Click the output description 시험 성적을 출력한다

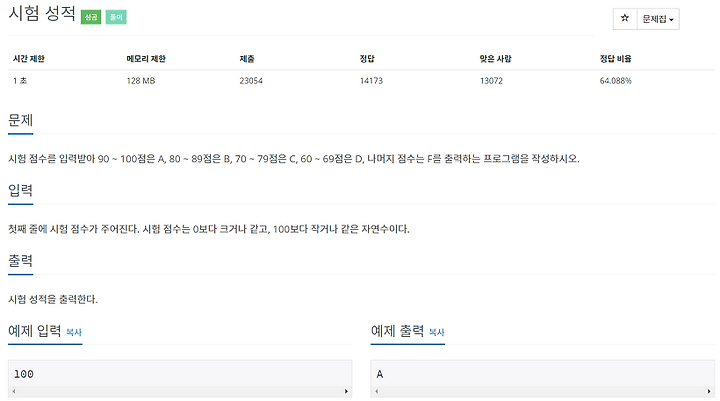53,299
